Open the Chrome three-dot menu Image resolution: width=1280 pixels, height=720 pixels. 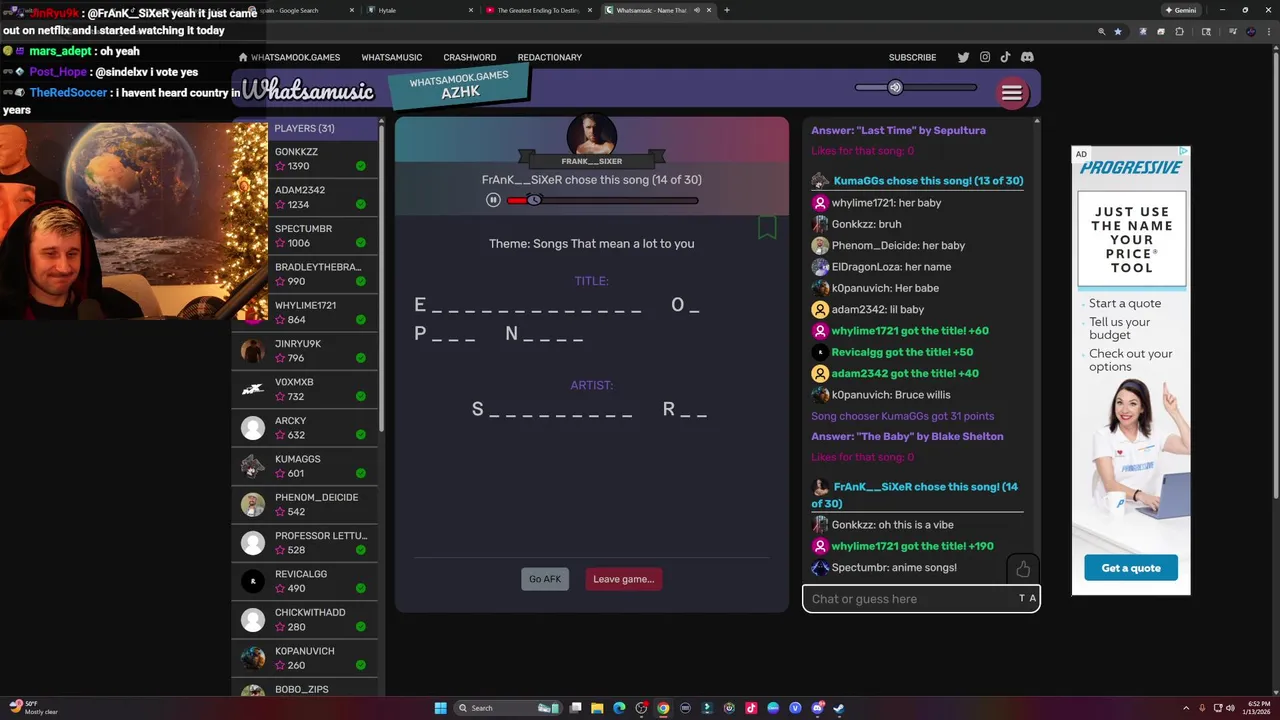[1269, 31]
